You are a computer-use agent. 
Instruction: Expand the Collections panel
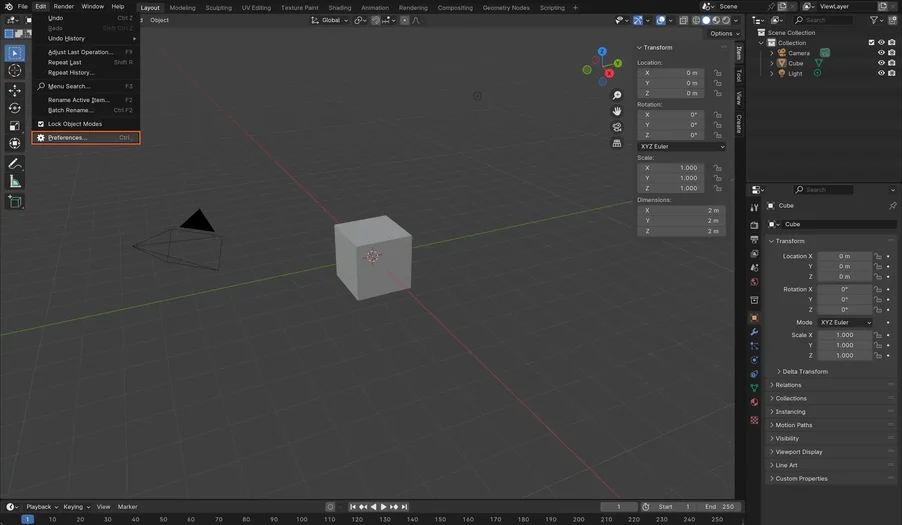tap(788, 398)
